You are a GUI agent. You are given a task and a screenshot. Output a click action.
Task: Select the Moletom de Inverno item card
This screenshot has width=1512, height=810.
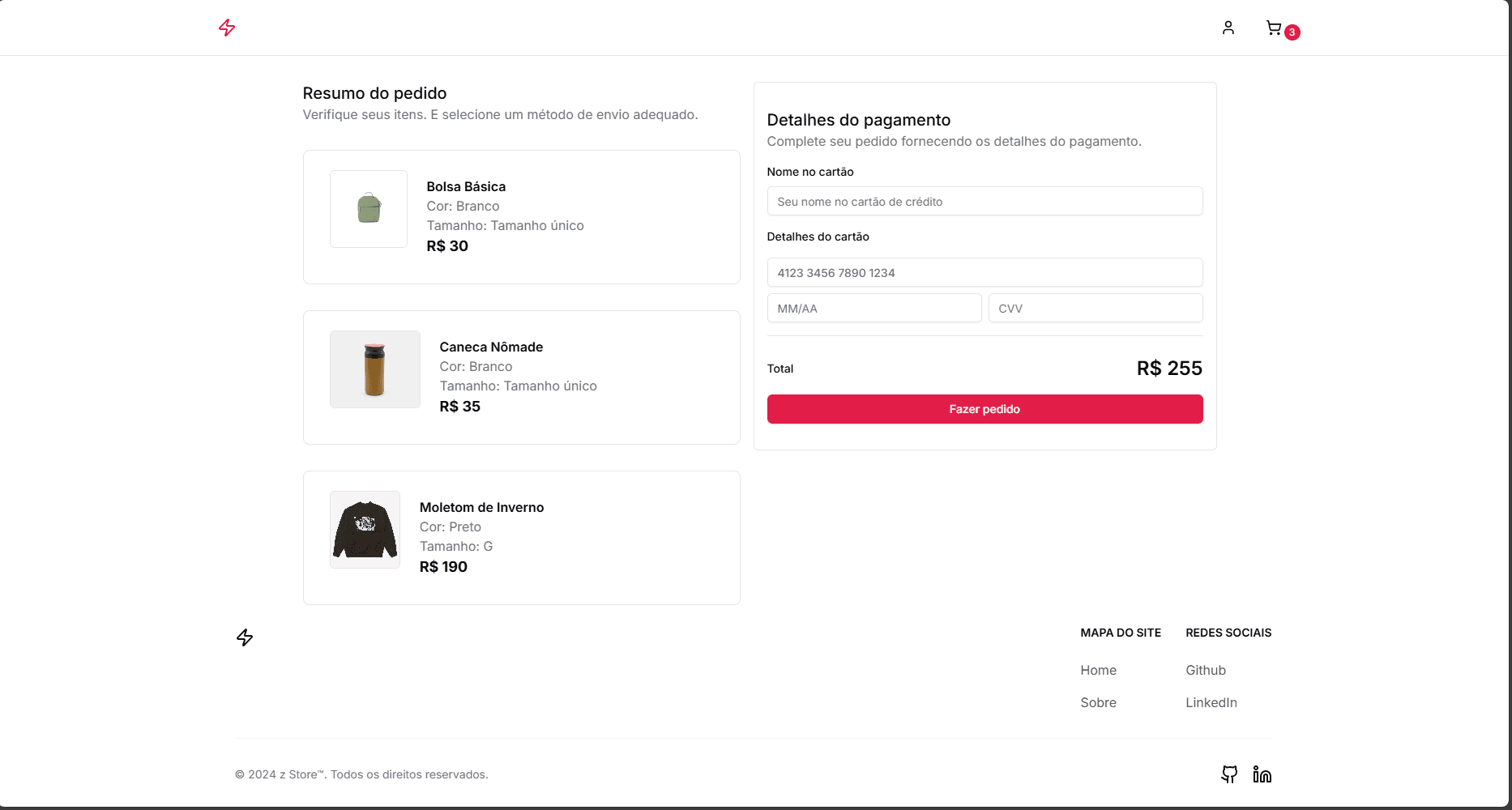click(521, 538)
